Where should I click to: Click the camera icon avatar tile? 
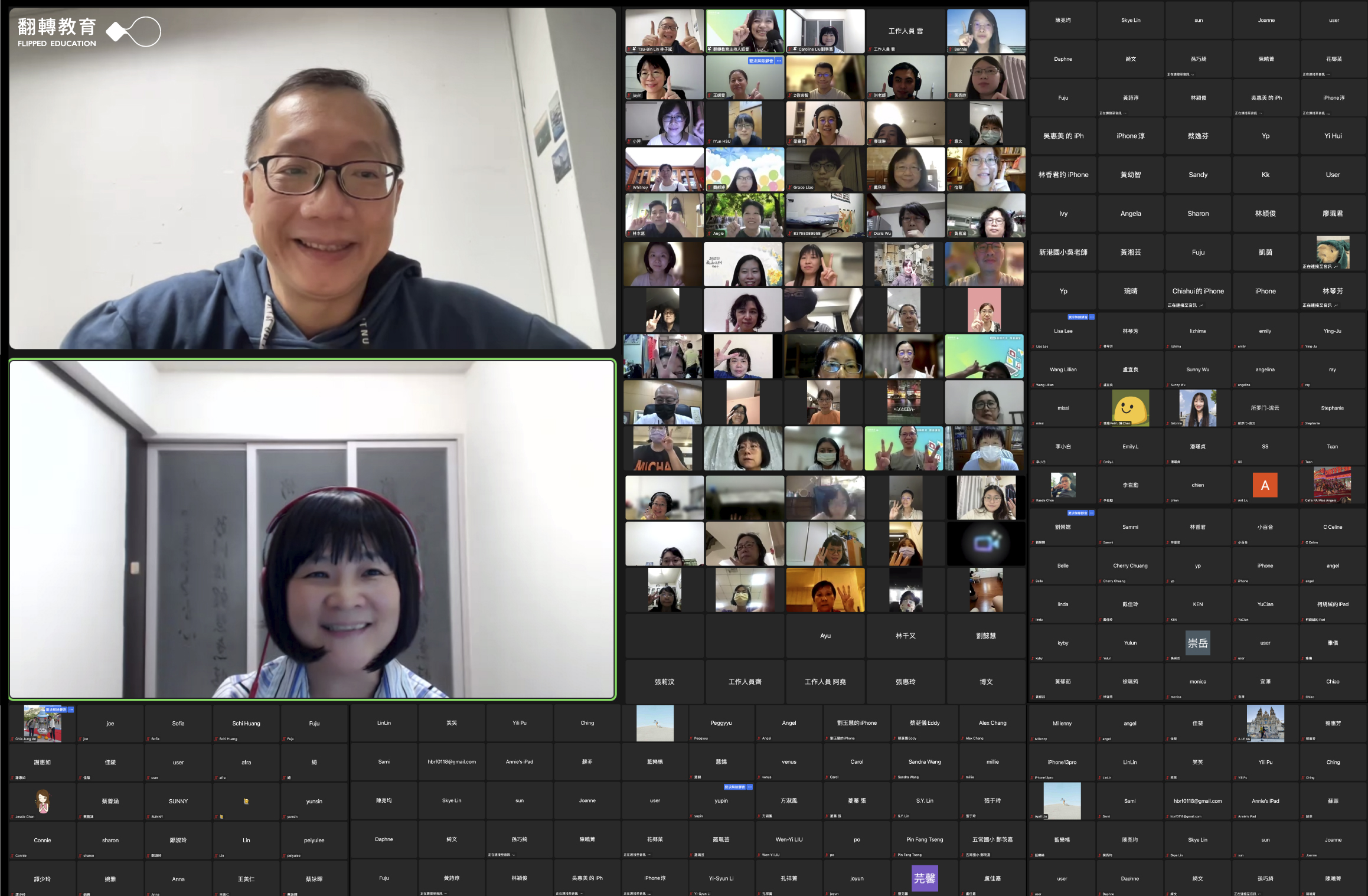click(x=985, y=543)
